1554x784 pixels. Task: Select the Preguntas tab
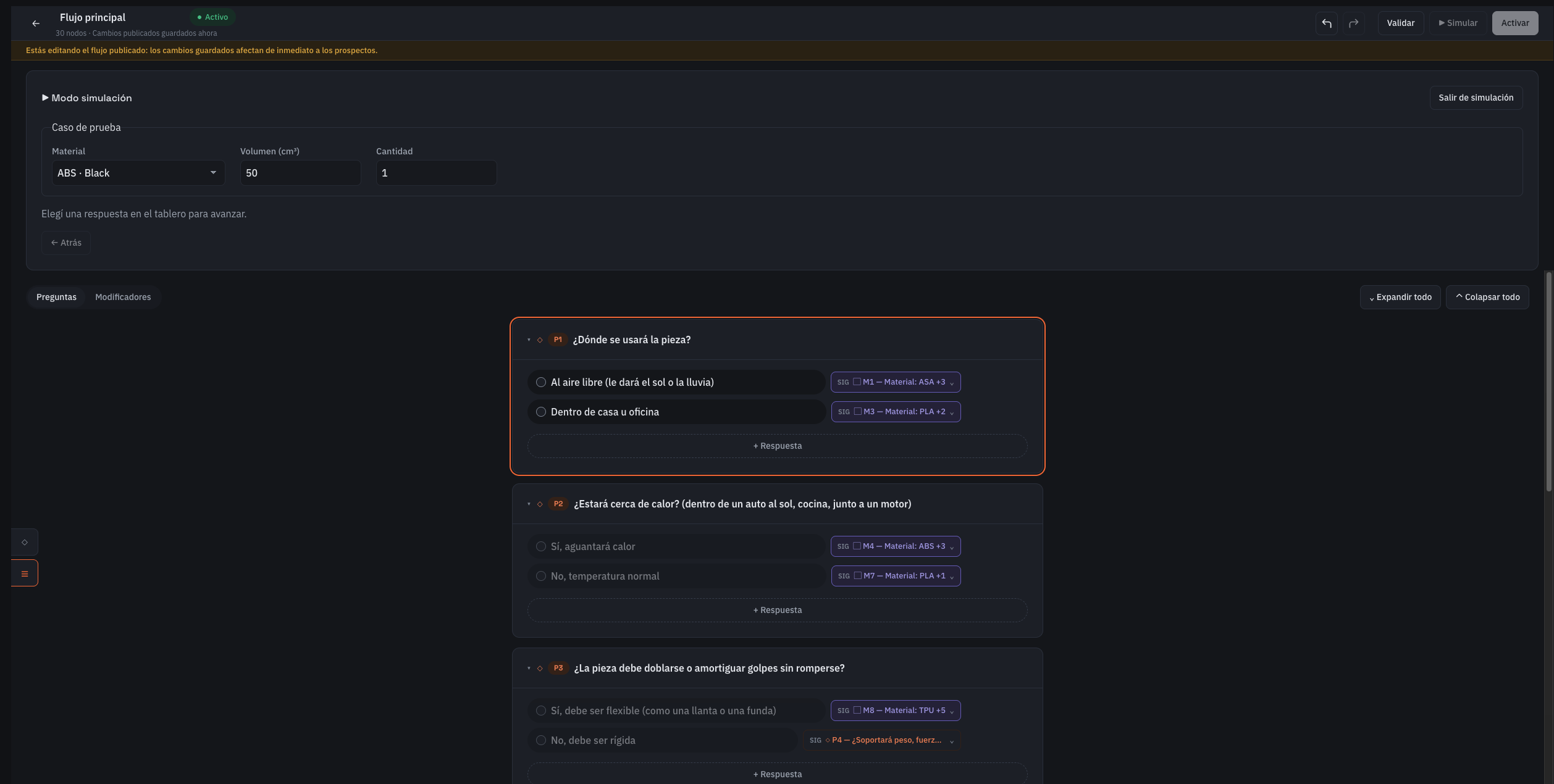56,297
